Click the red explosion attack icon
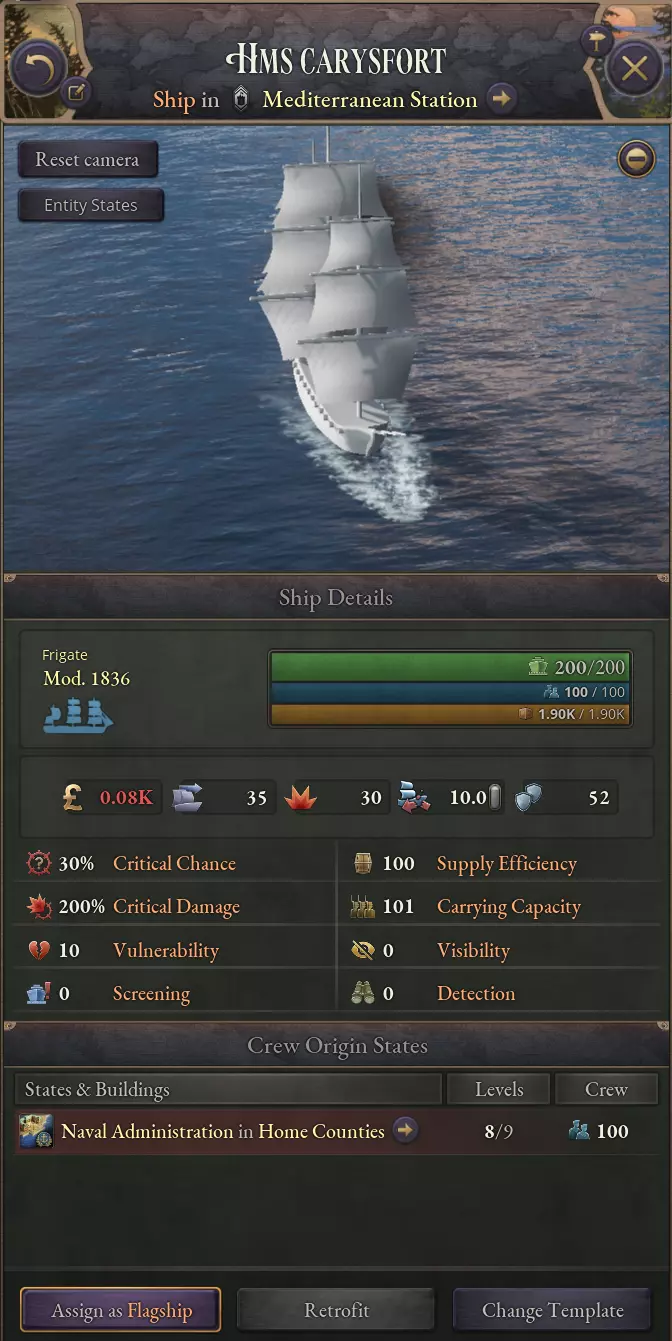Viewport: 672px width, 1341px height. click(x=302, y=797)
